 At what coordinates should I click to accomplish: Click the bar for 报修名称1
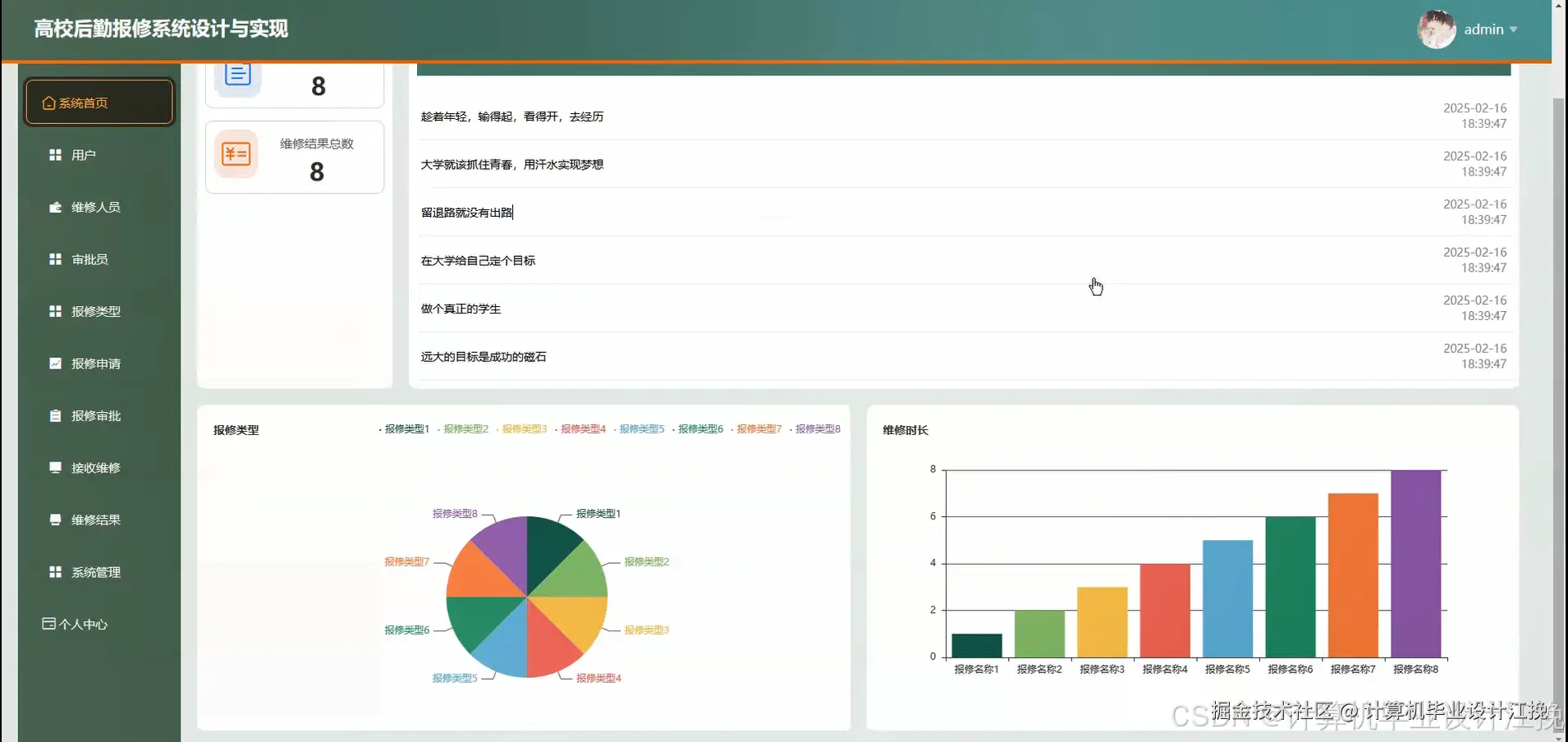977,646
